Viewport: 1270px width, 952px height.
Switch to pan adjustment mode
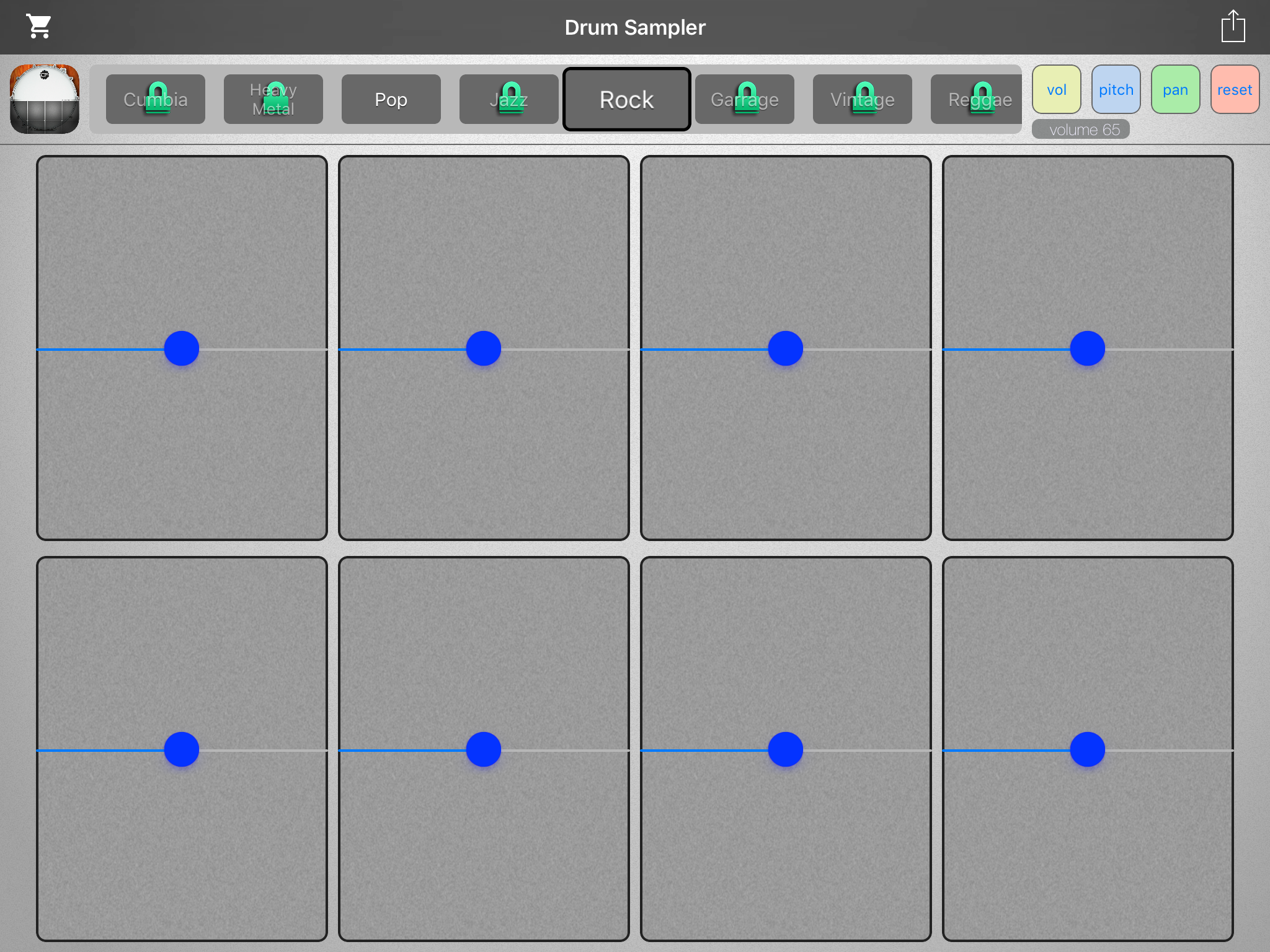coord(1175,90)
